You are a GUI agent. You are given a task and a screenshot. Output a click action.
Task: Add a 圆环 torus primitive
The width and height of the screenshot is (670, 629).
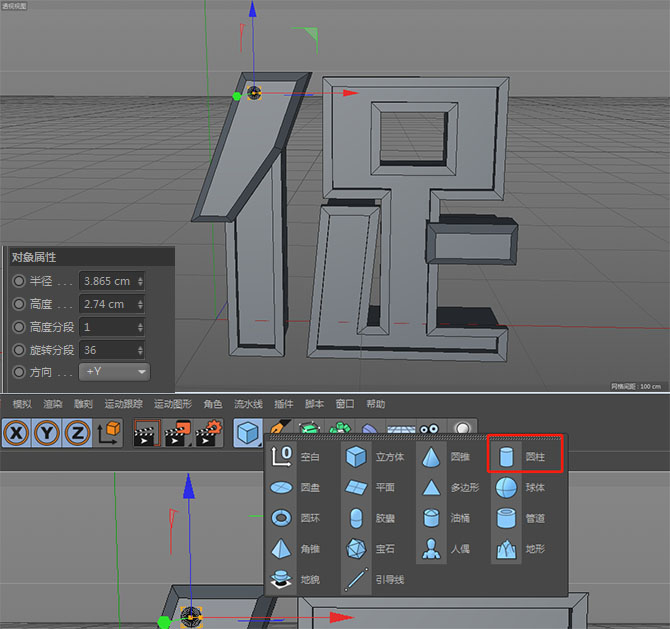(x=296, y=518)
